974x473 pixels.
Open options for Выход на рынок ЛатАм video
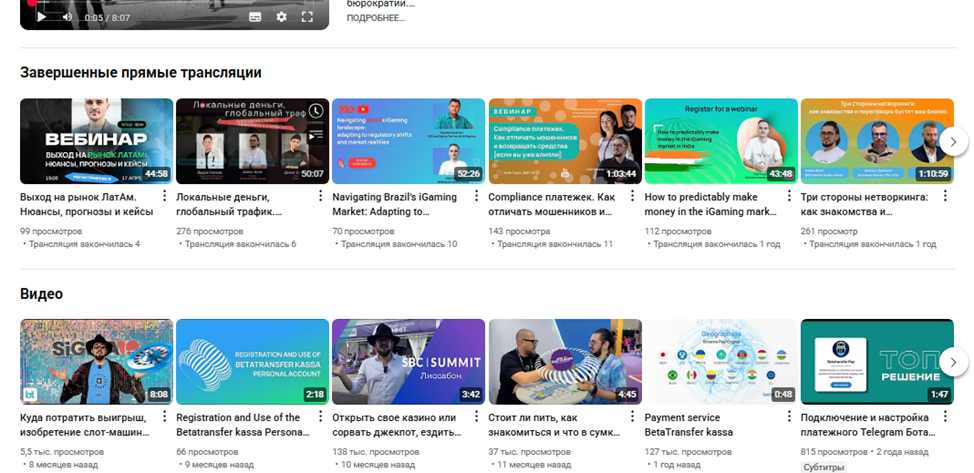165,196
